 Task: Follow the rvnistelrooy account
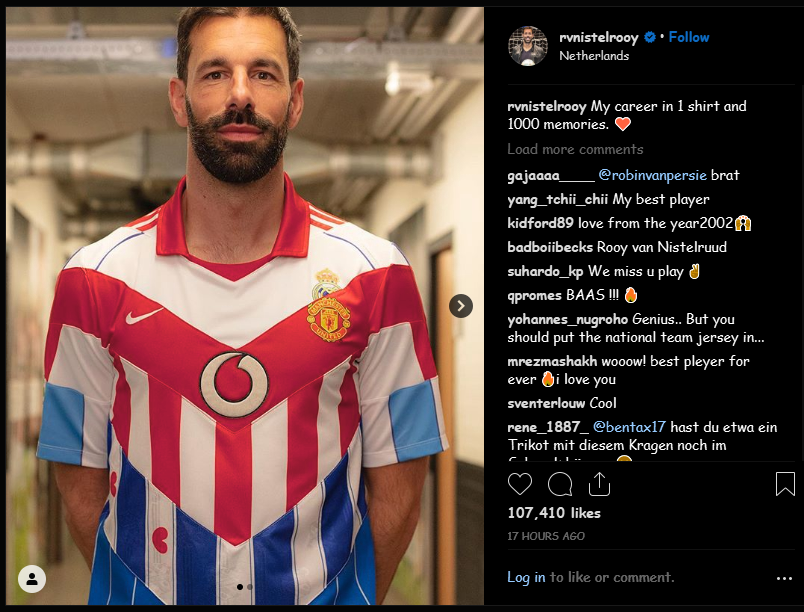(x=689, y=37)
